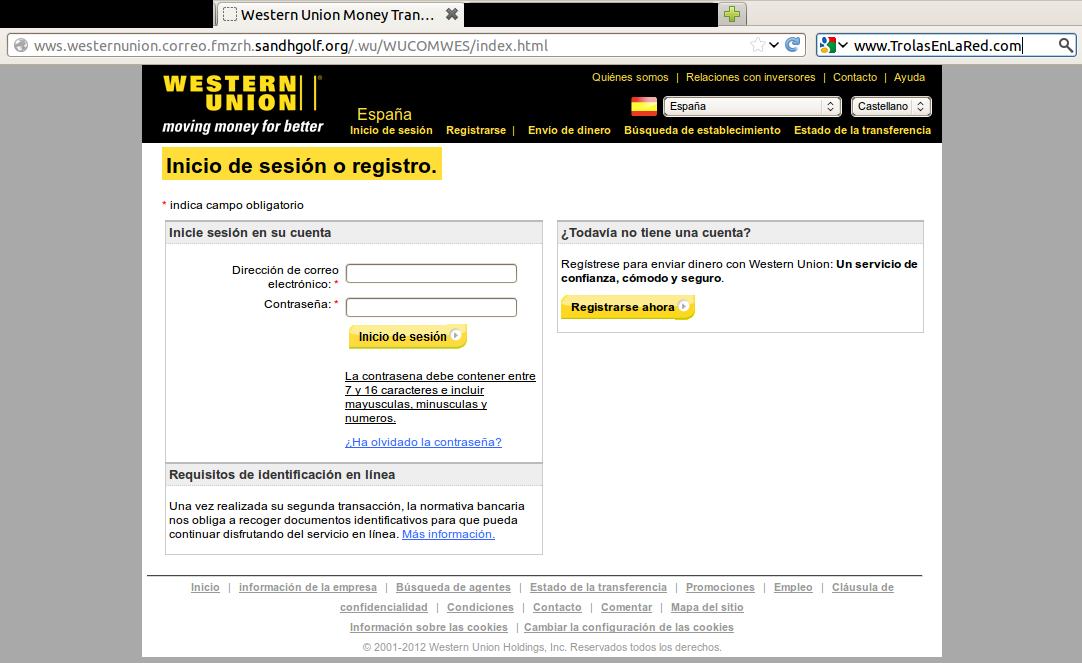This screenshot has width=1082, height=663.
Task: Click the search magnifier icon
Action: [x=1066, y=46]
